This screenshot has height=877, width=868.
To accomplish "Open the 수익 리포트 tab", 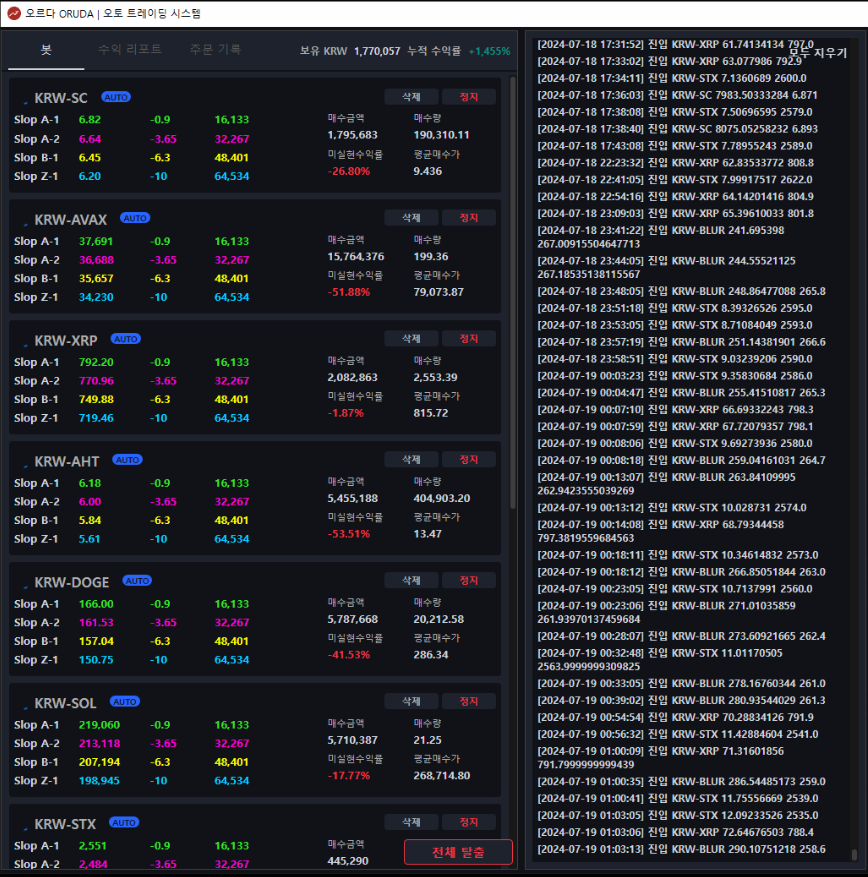I will tap(130, 49).
